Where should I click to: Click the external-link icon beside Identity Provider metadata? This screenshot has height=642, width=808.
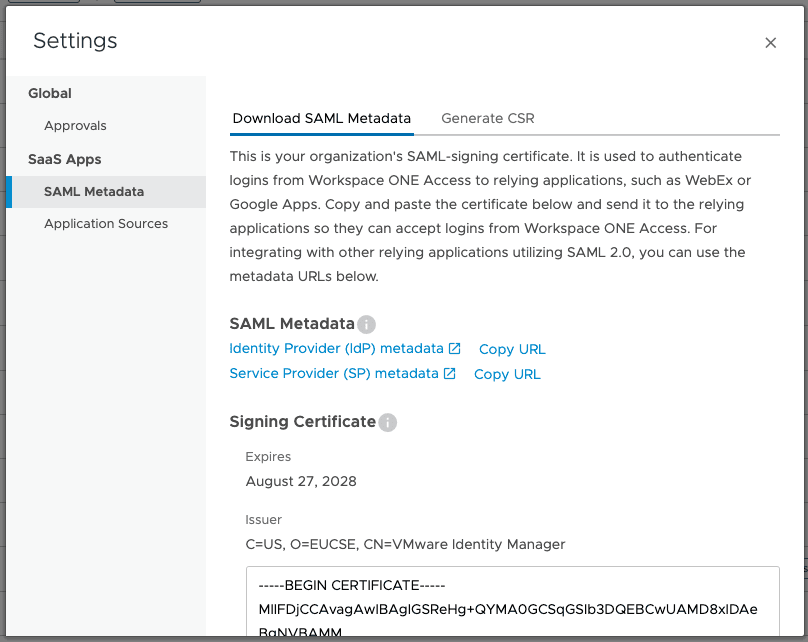coord(454,349)
